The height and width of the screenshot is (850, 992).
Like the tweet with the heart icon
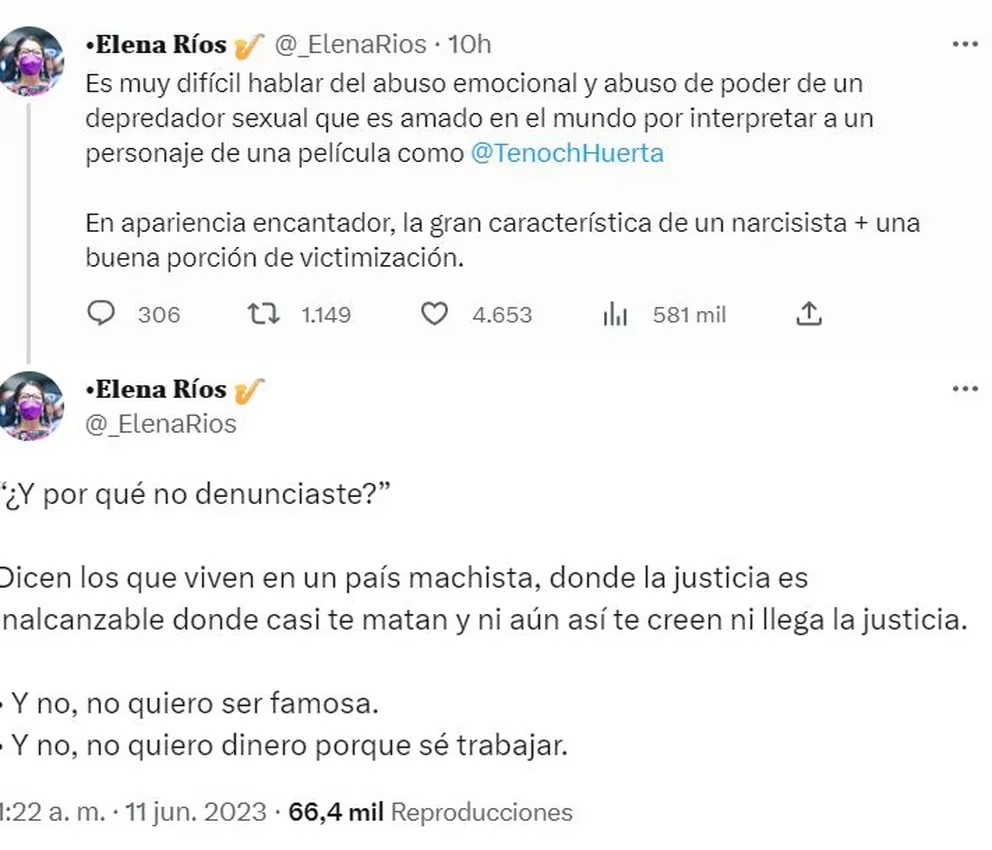(x=433, y=315)
